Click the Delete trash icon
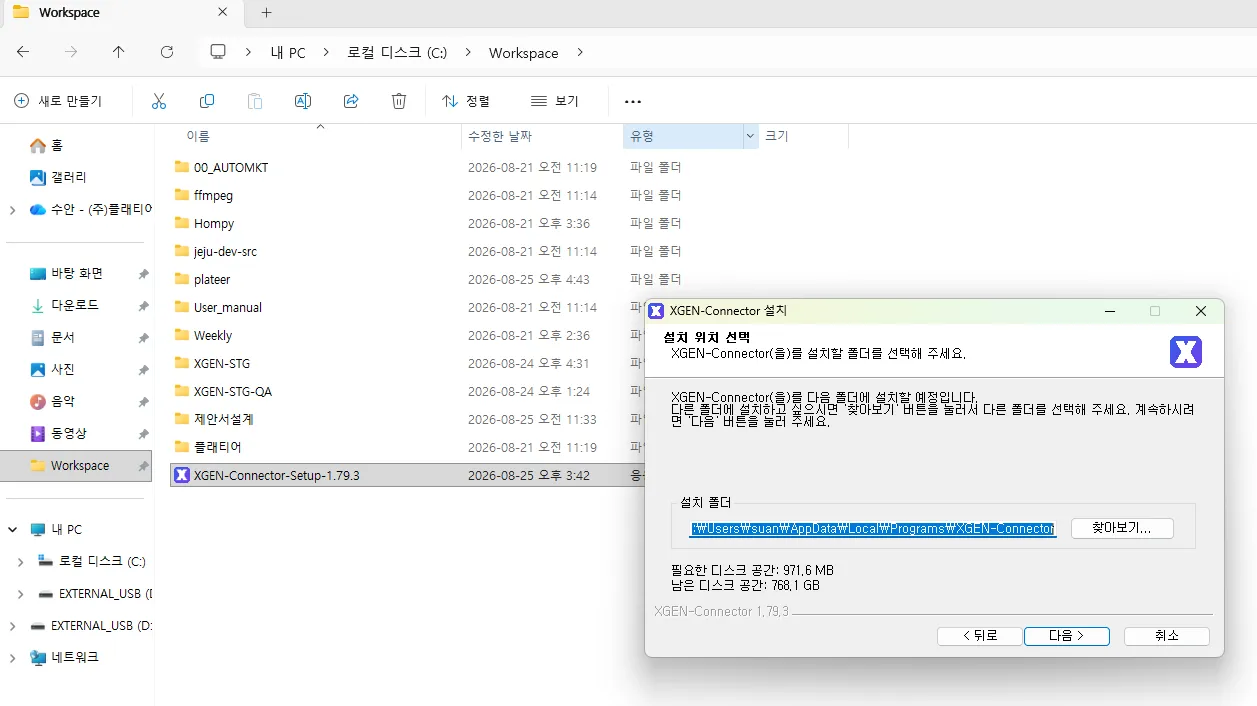Image resolution: width=1257 pixels, height=706 pixels. [399, 101]
